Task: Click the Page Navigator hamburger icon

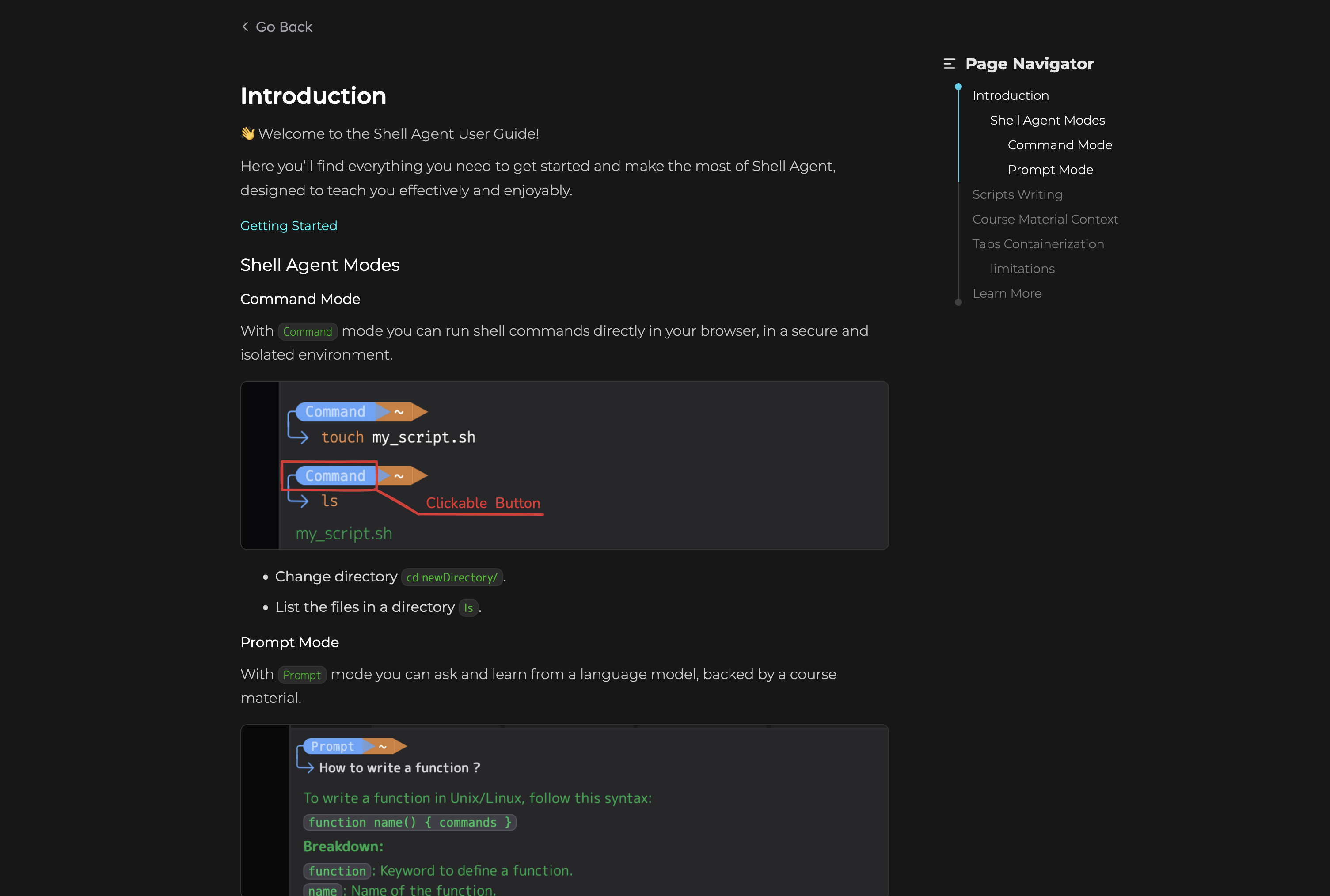Action: [x=949, y=64]
